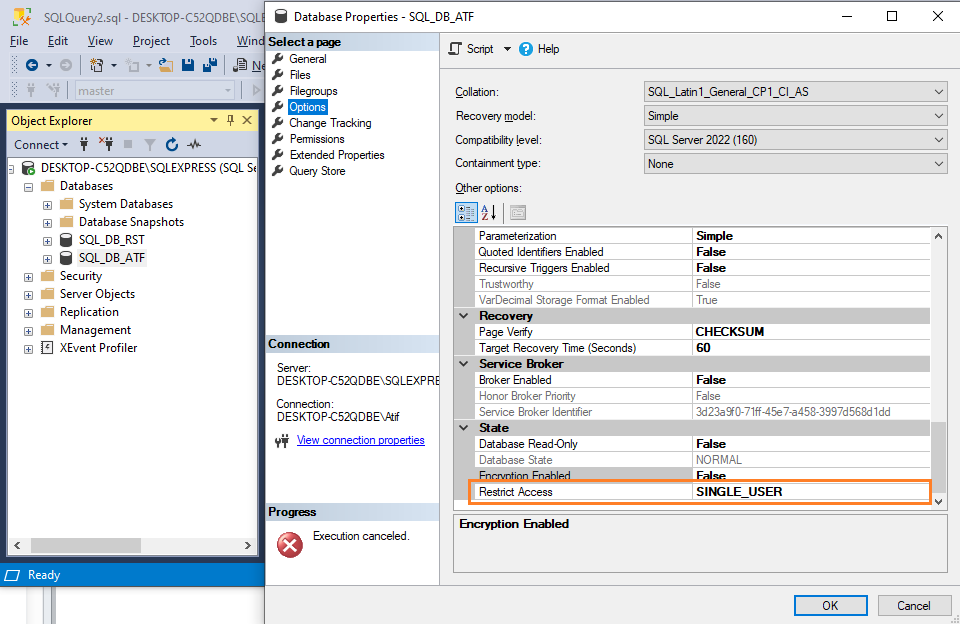Open the Edit menu

58,41
